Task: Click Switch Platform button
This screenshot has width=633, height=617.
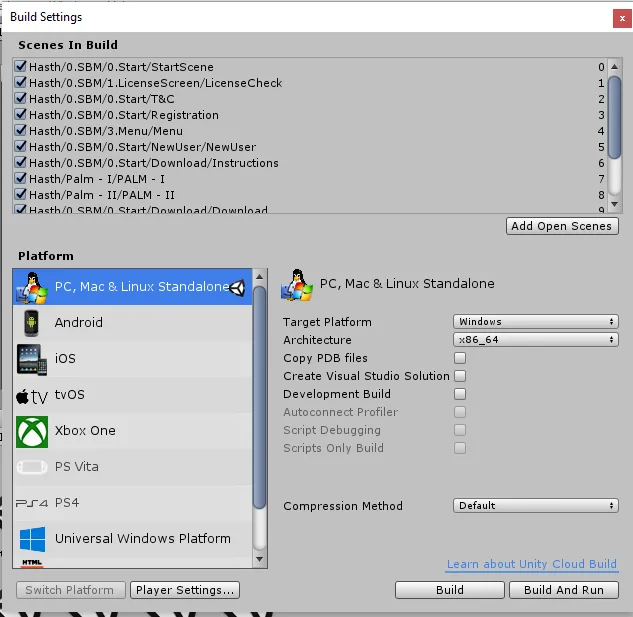Action: pyautogui.click(x=70, y=590)
